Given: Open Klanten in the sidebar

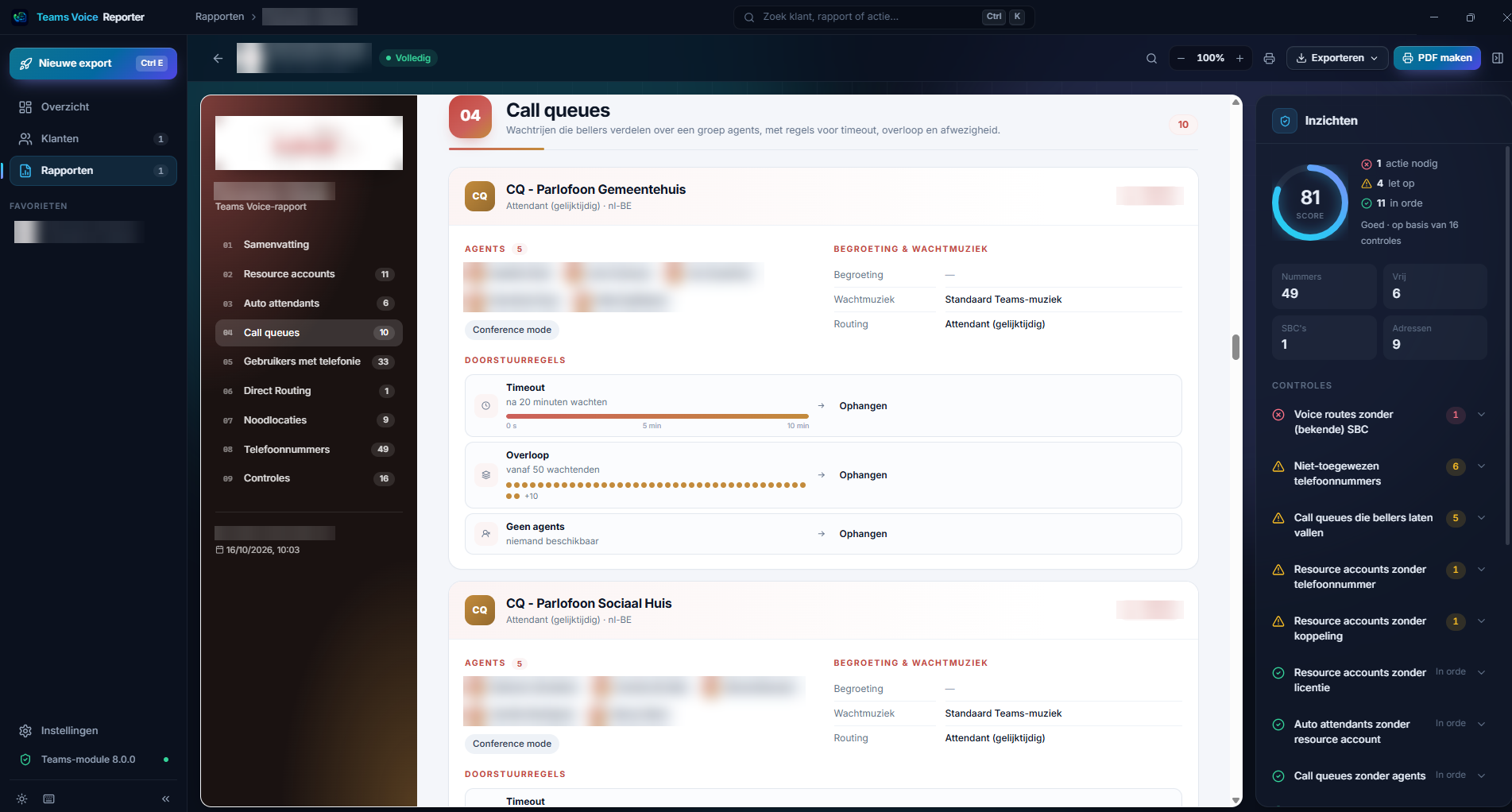Looking at the screenshot, I should point(93,138).
